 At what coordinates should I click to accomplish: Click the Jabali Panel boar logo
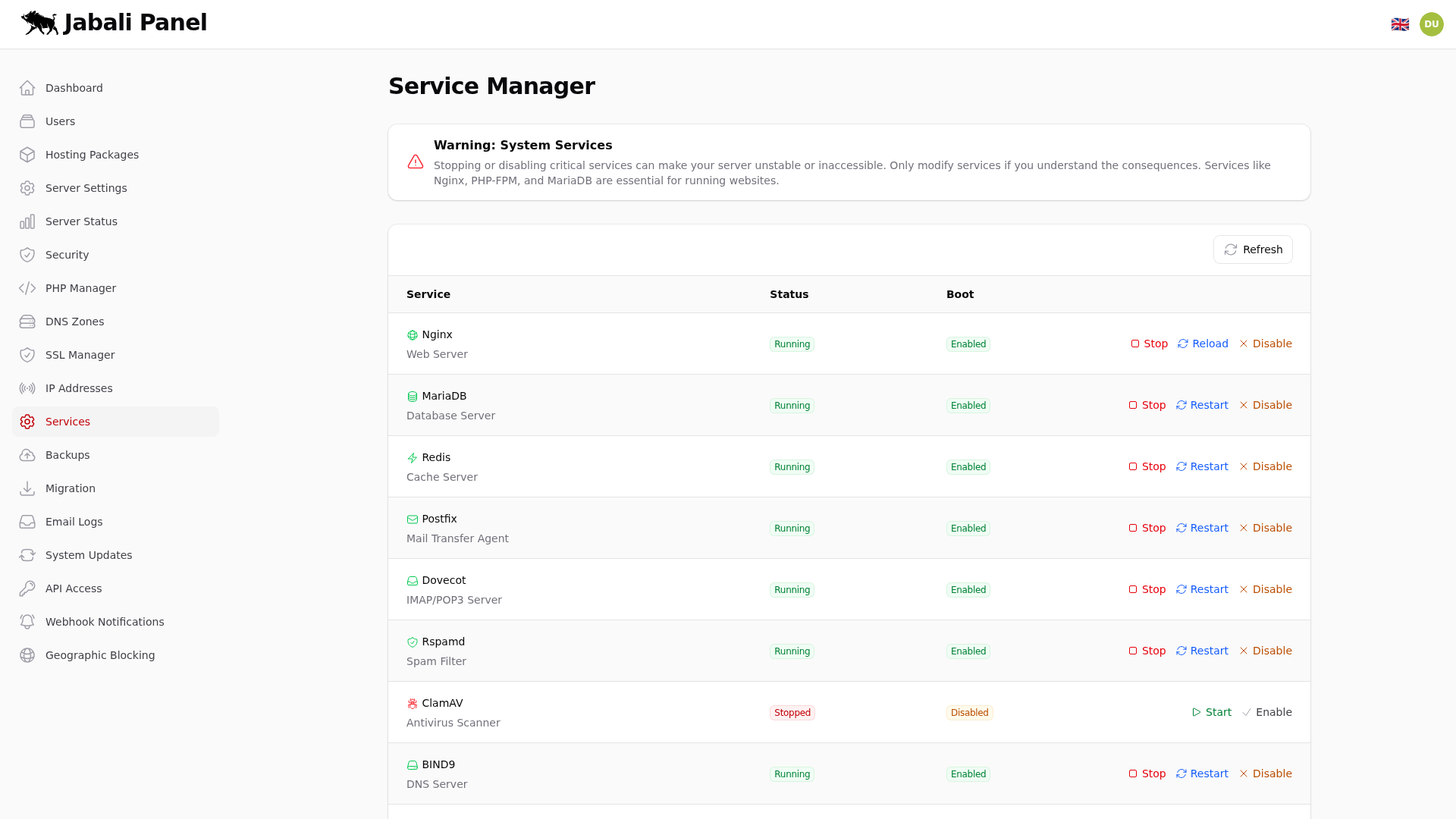(x=39, y=23)
